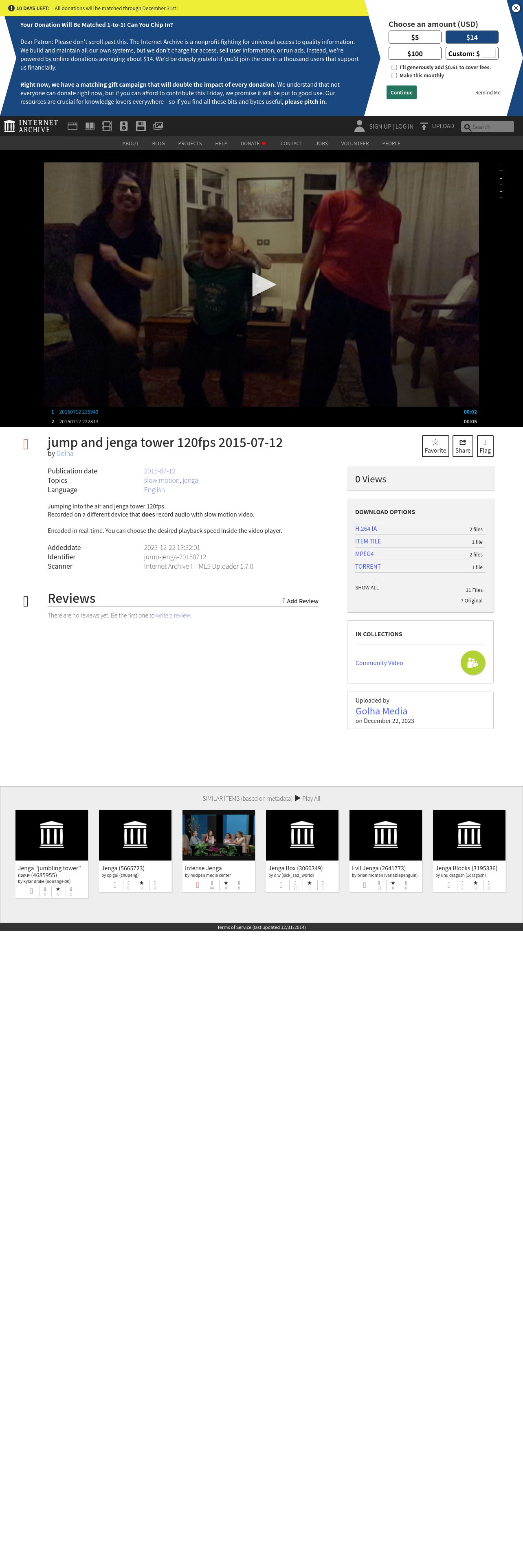
Task: Open the People menu item
Action: 391,144
